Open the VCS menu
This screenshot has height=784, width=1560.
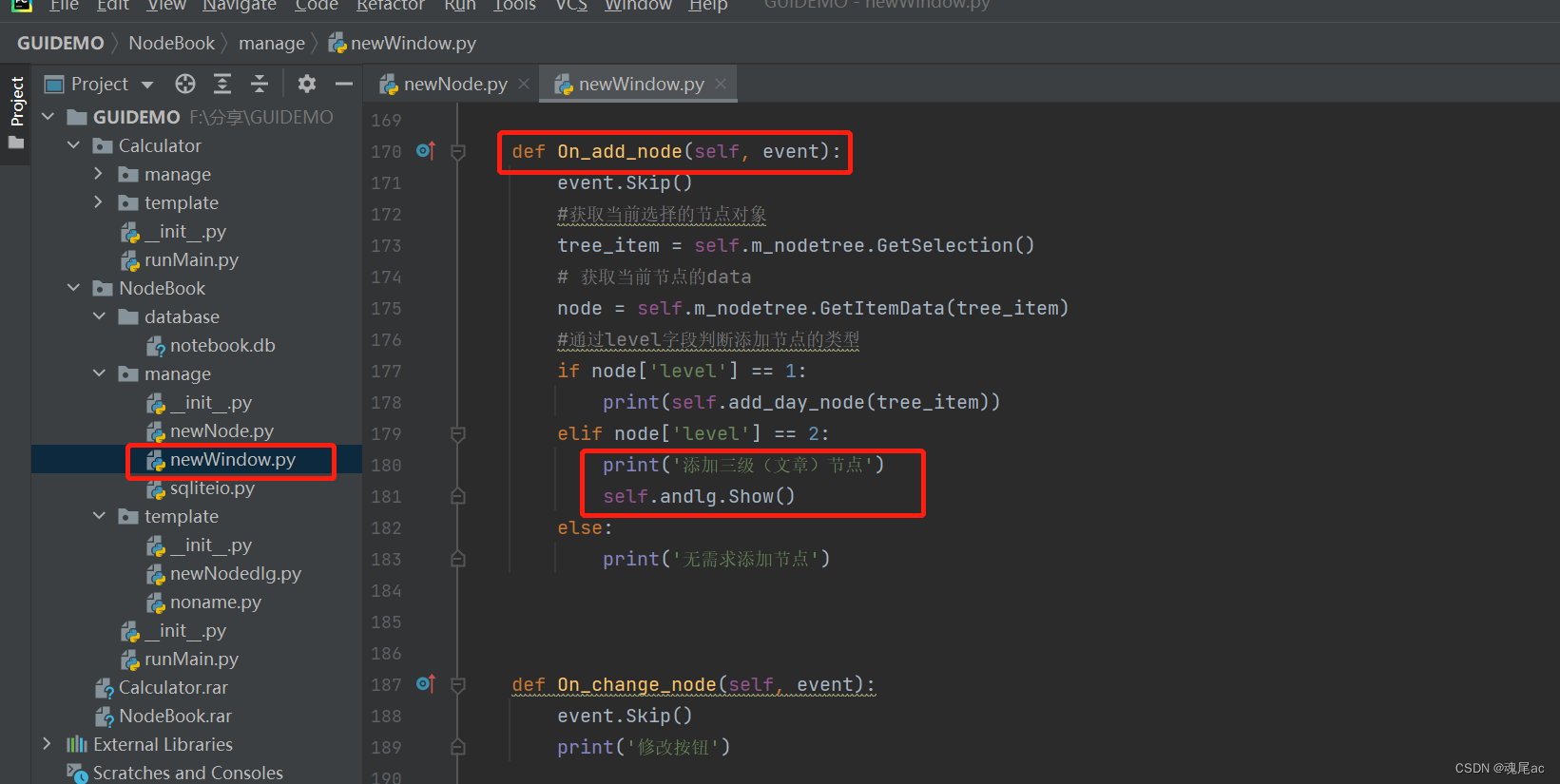point(571,5)
